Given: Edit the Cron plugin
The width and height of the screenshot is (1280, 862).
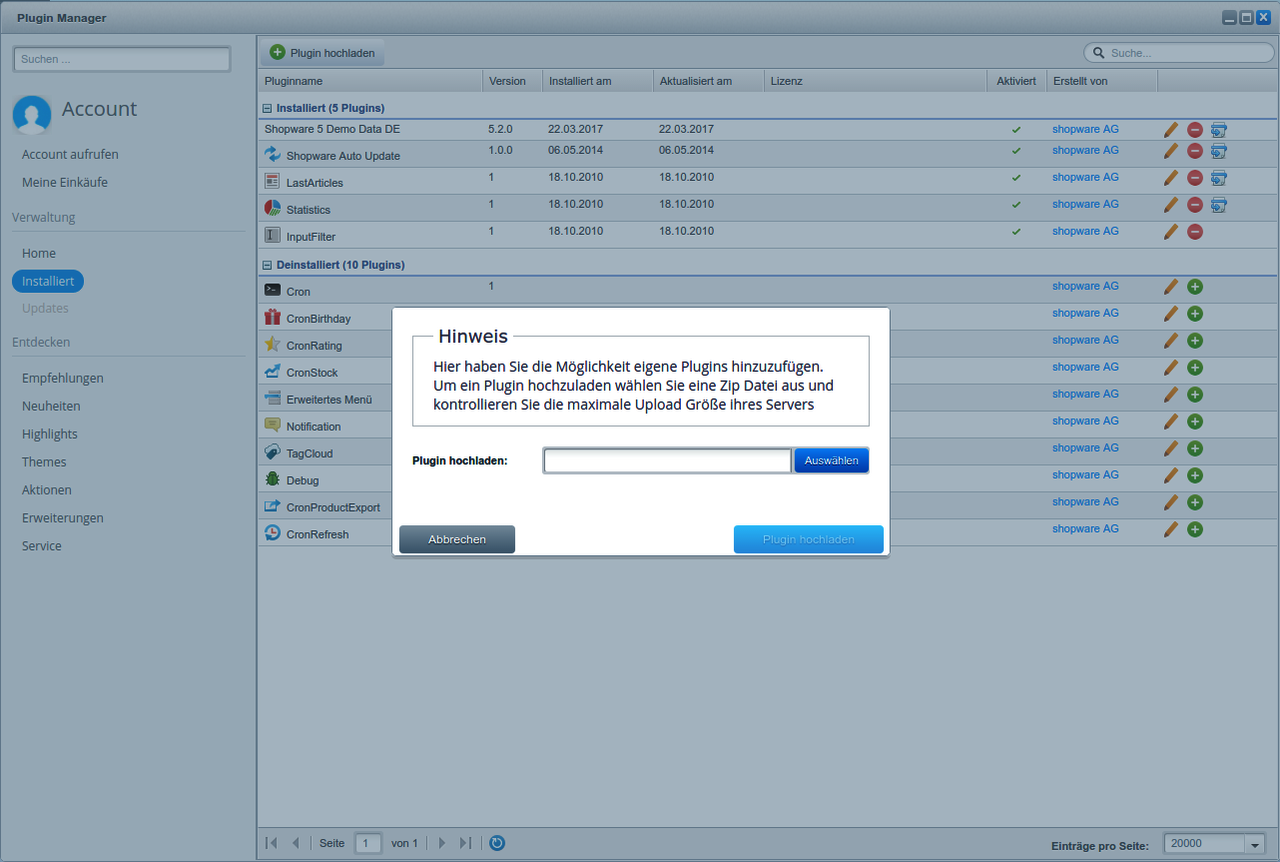Looking at the screenshot, I should (x=1171, y=287).
